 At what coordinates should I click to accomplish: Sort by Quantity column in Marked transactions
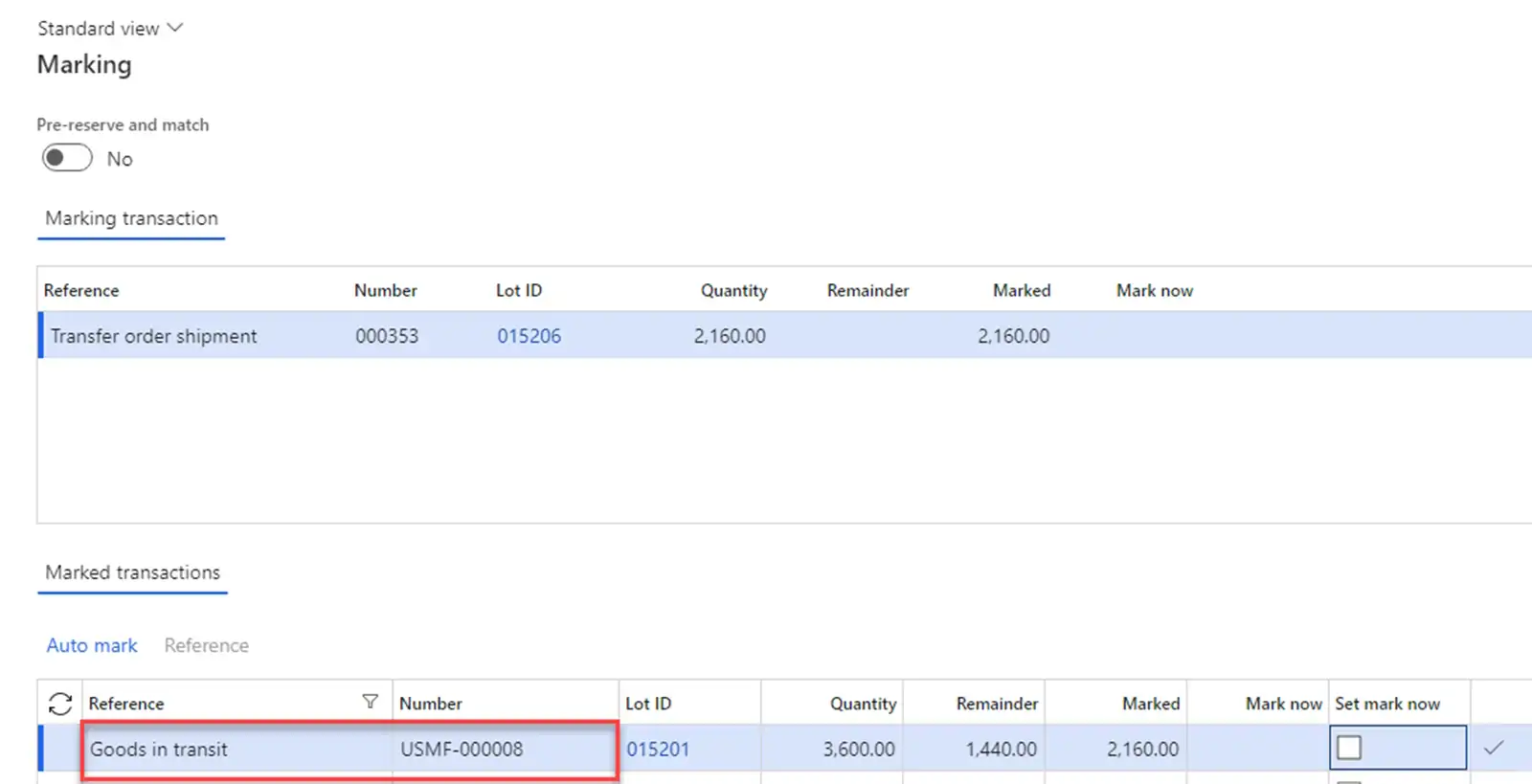(863, 704)
